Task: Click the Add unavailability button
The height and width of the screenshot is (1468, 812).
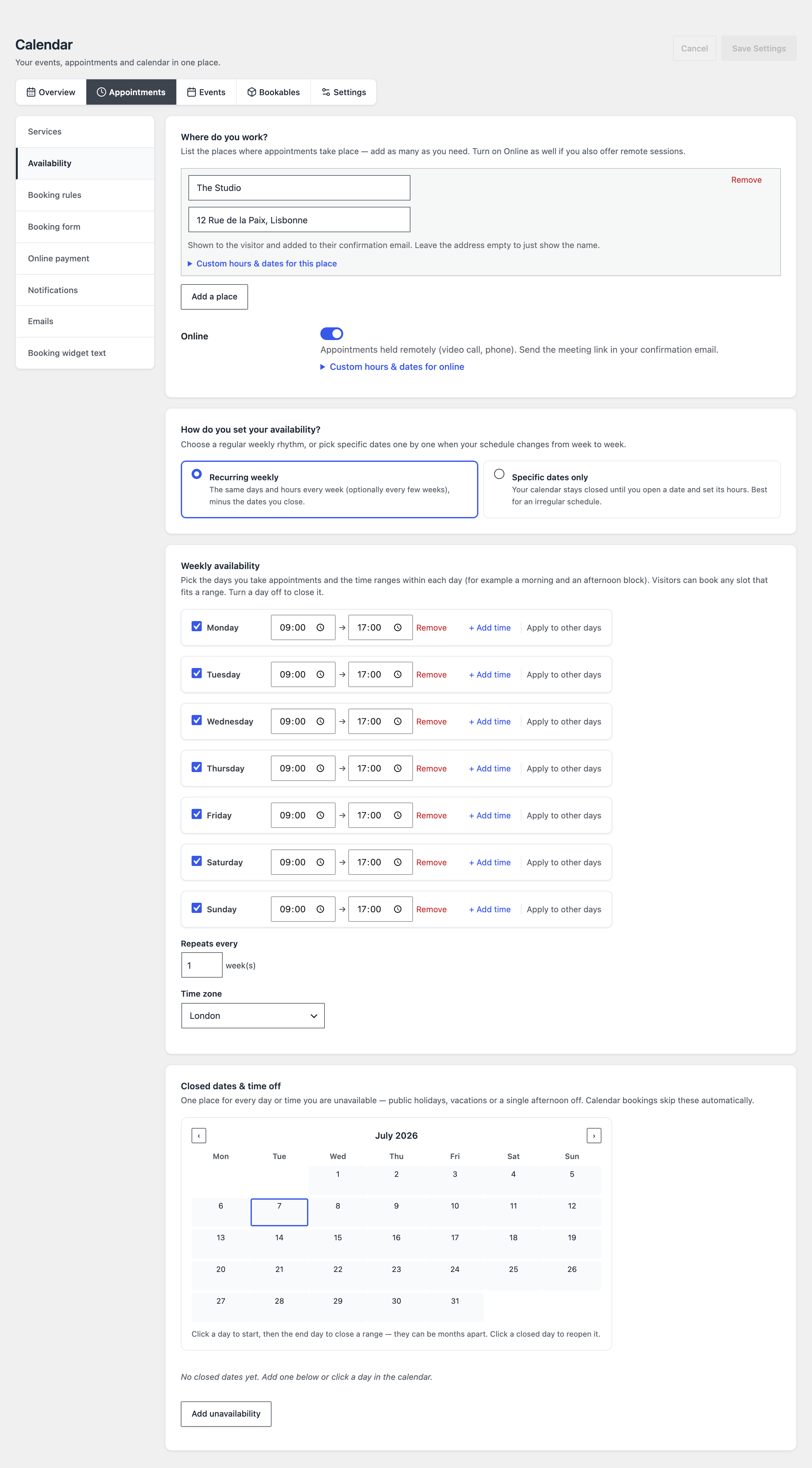Action: [226, 1414]
